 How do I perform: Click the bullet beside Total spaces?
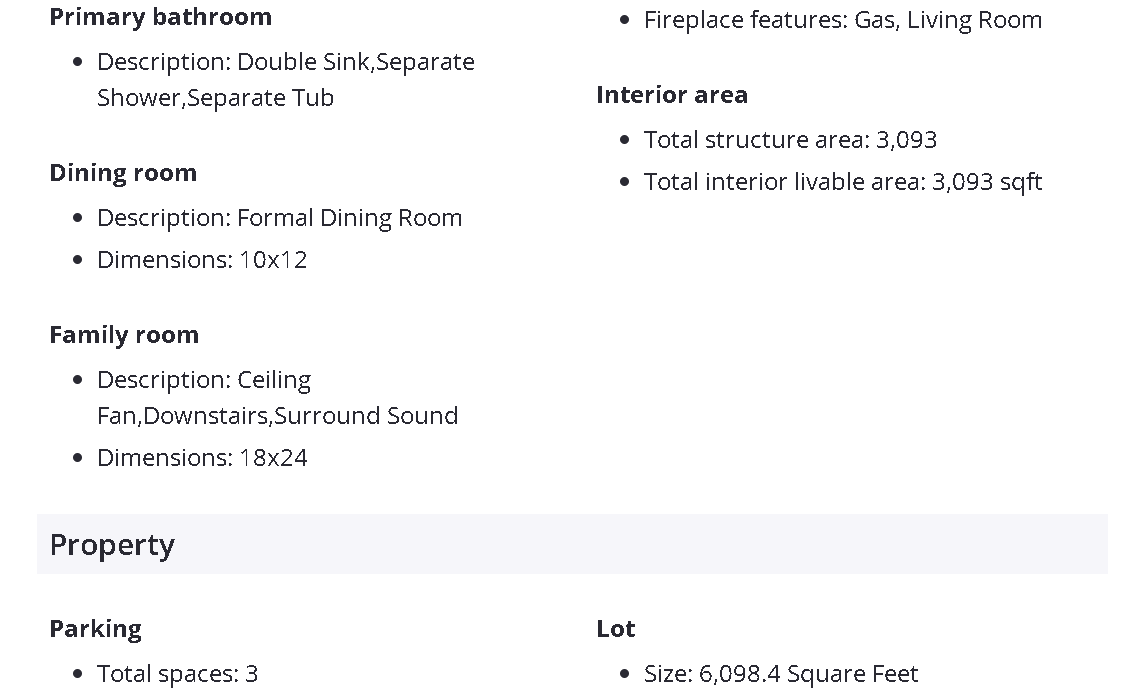pyautogui.click(x=78, y=674)
